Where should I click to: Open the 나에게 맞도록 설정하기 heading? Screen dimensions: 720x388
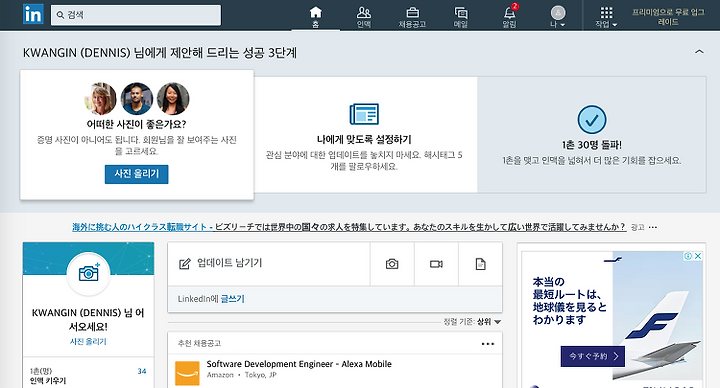[364, 139]
